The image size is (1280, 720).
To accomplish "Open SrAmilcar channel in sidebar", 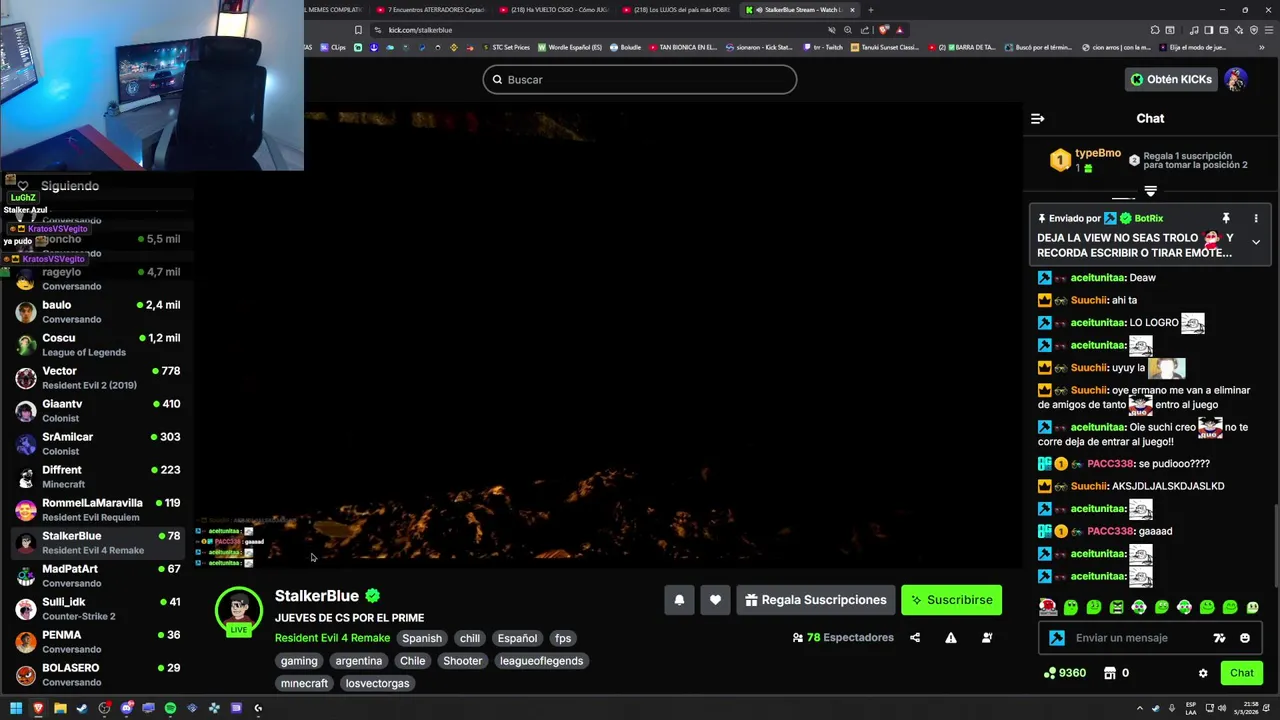I will (97, 444).
